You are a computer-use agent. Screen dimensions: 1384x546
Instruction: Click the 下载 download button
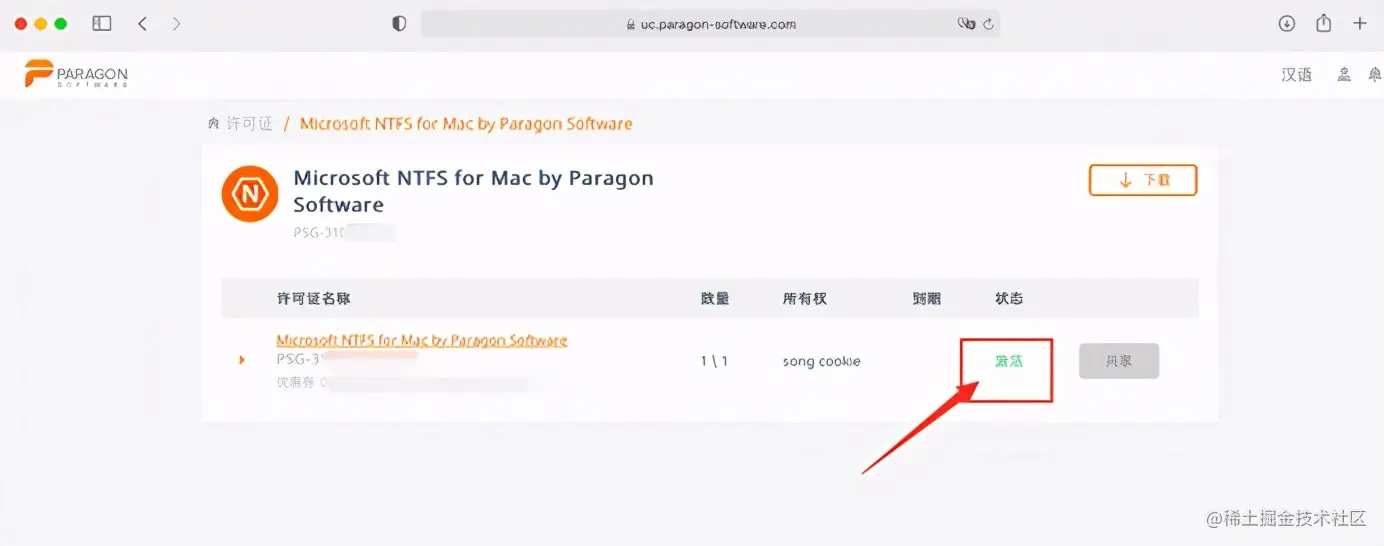(1143, 180)
